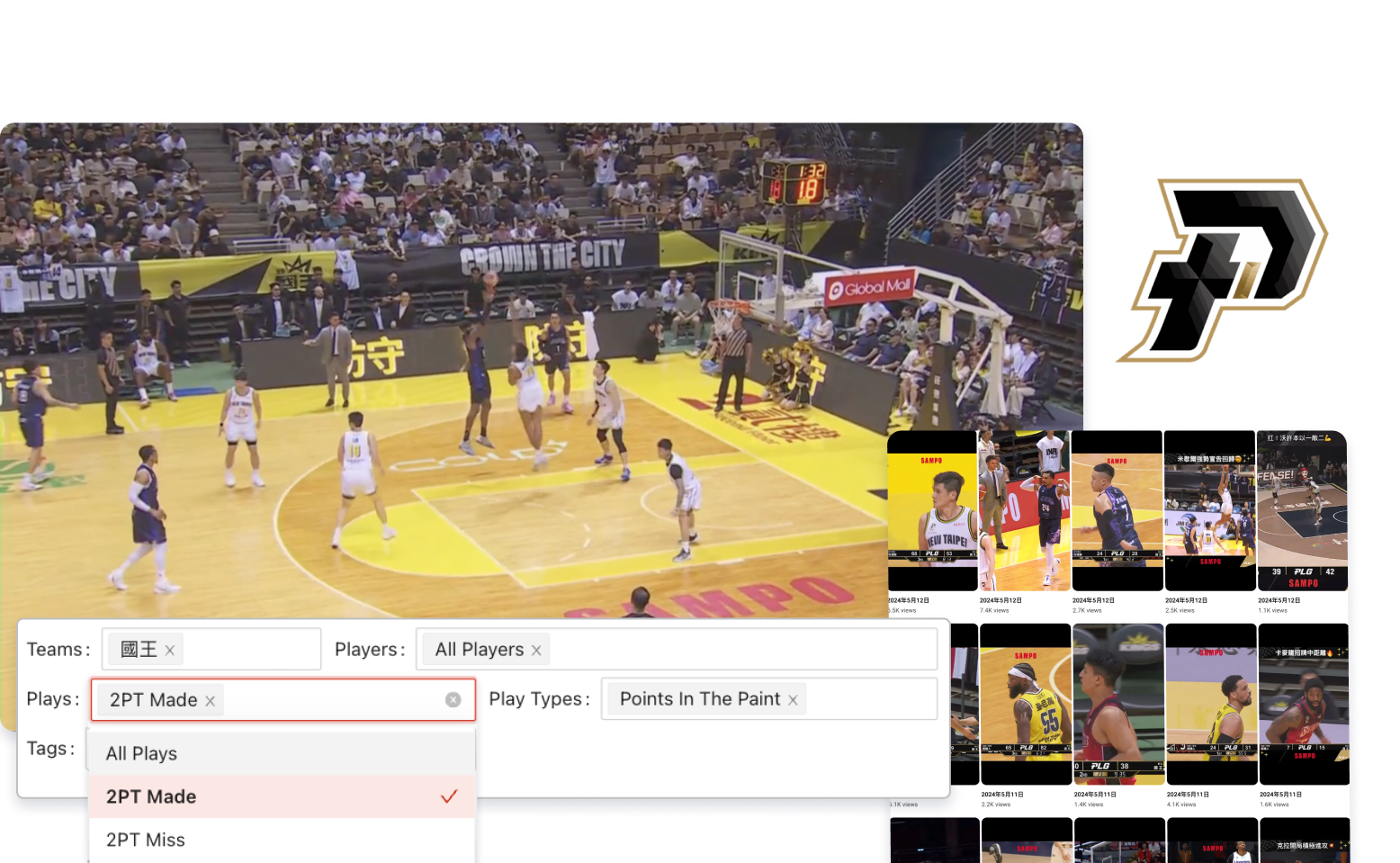Open the New Taipei player thumbnail

(x=932, y=510)
